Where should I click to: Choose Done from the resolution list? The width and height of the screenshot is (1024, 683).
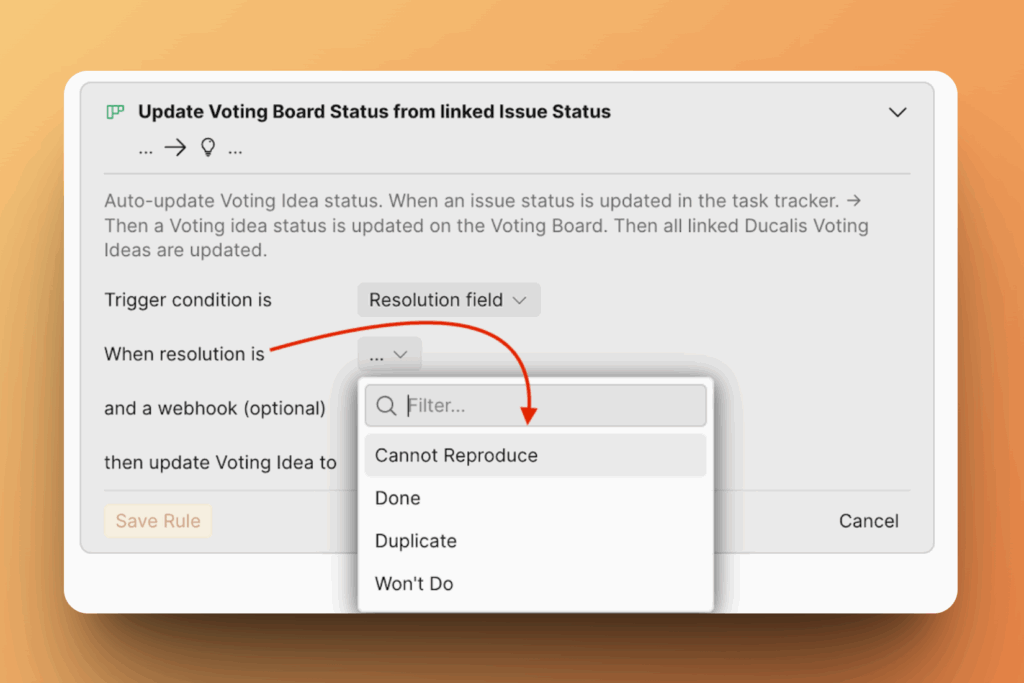click(398, 498)
